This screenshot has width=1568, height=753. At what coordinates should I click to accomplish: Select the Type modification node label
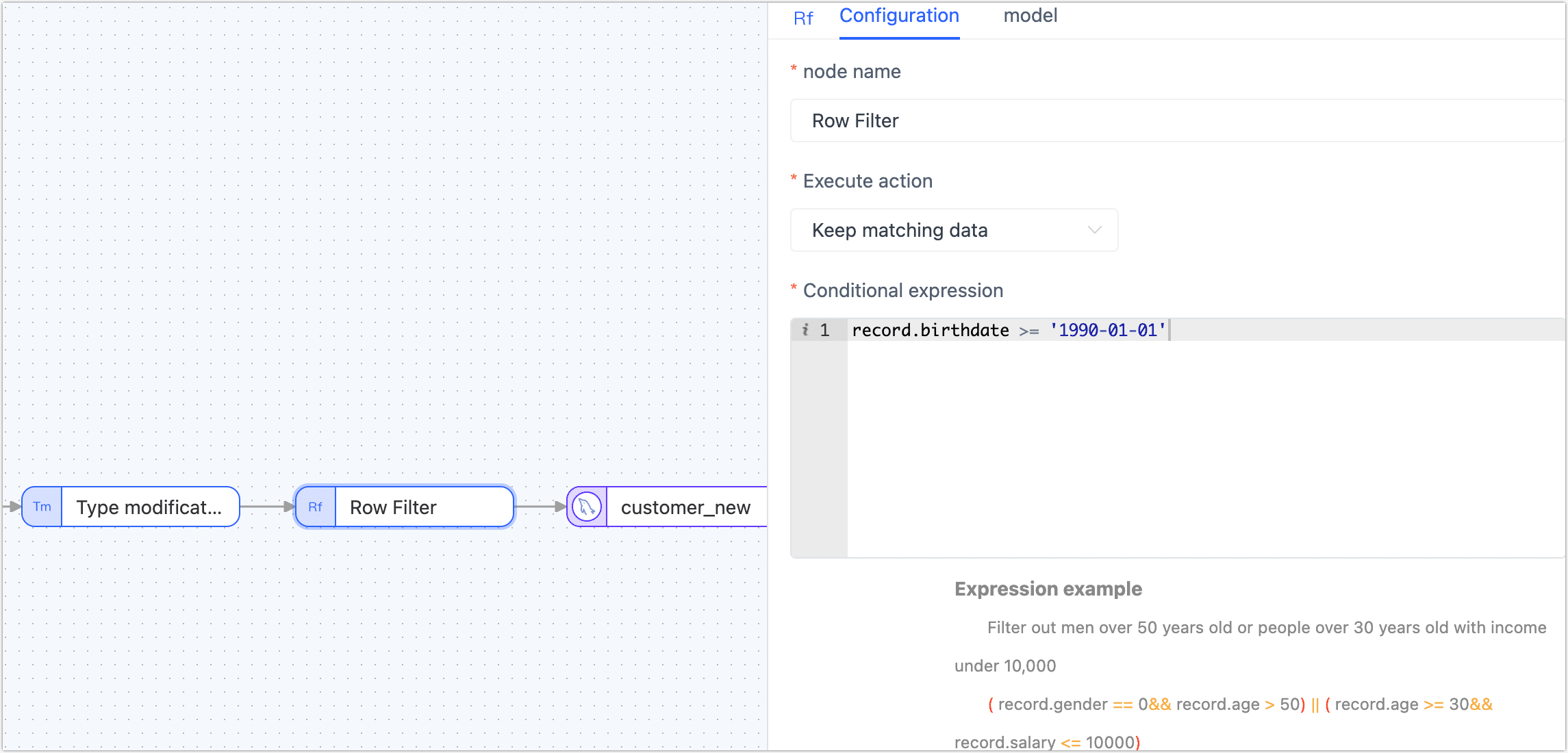(x=149, y=507)
